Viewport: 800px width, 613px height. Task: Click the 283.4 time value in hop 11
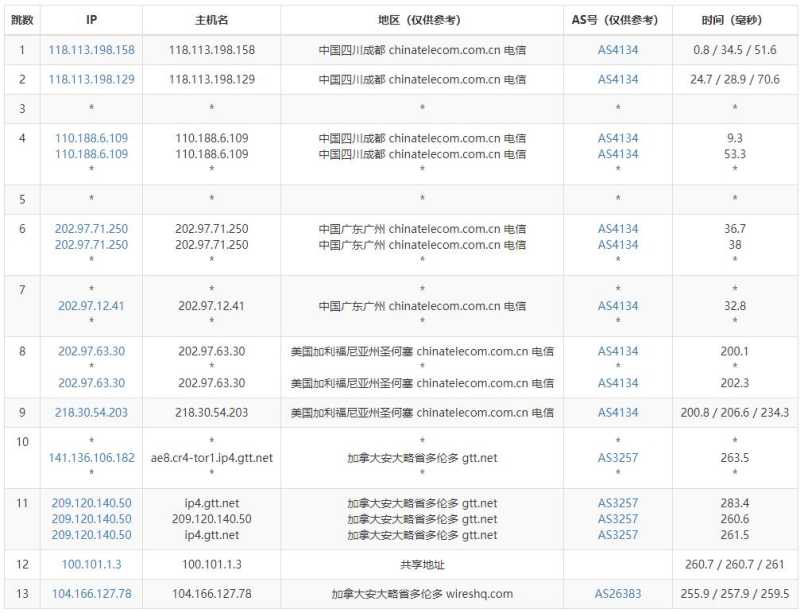735,503
